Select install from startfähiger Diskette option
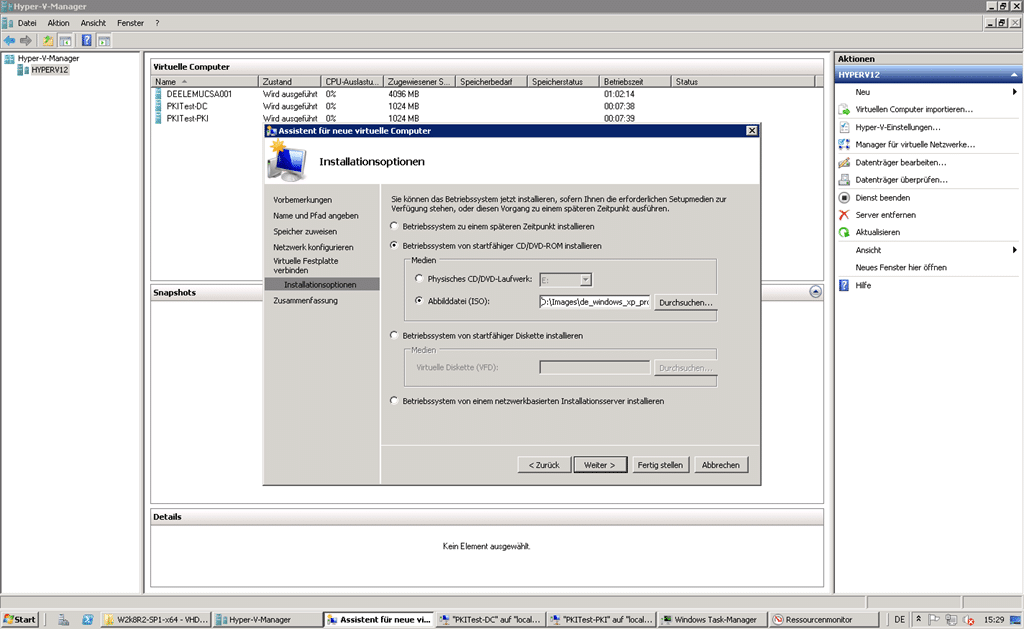Screen dimensions: 1024x629 [394, 335]
